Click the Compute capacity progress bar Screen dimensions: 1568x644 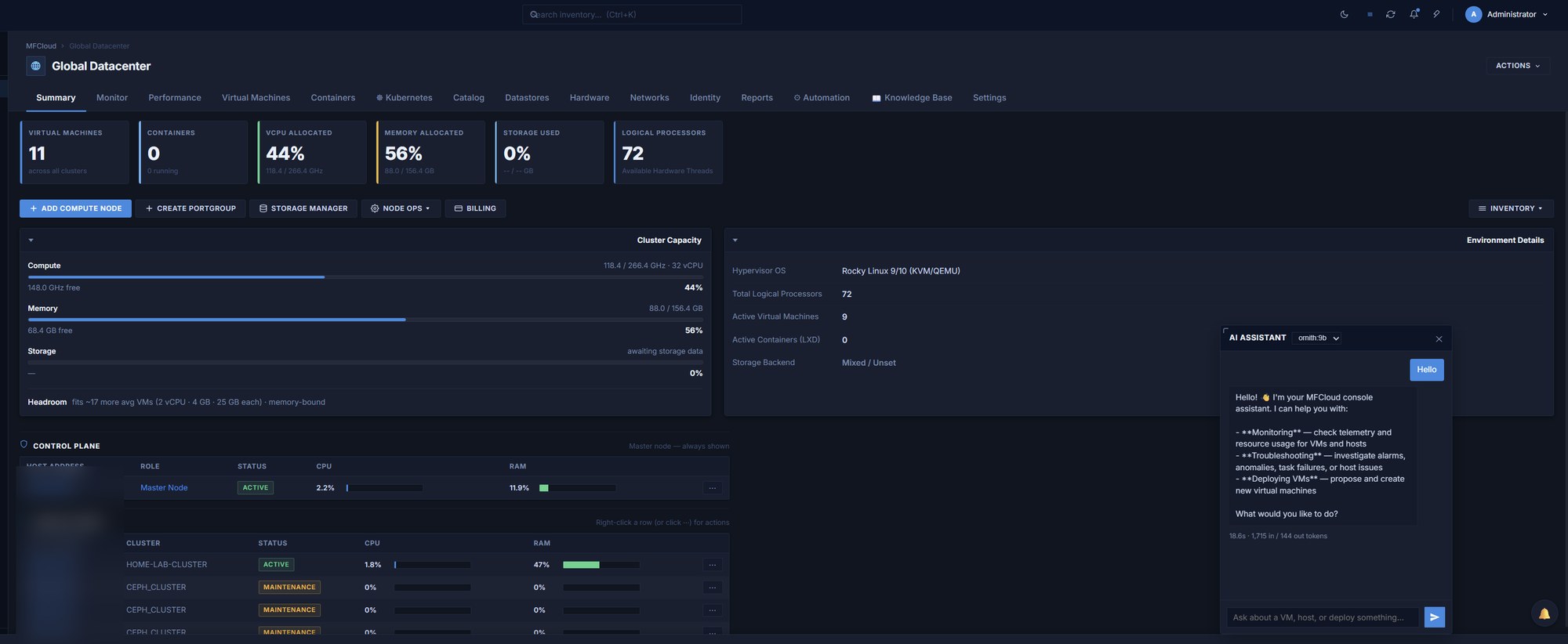365,277
